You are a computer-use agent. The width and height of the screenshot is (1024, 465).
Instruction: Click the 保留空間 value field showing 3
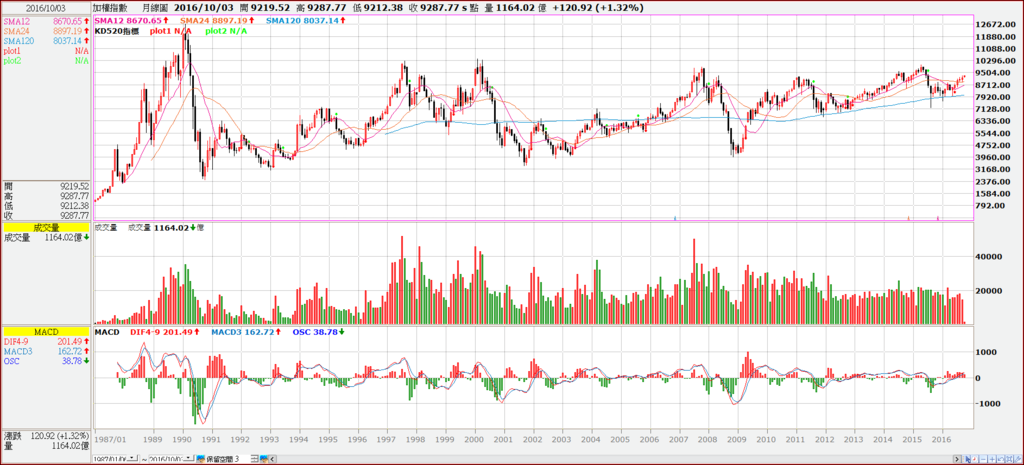point(243,459)
